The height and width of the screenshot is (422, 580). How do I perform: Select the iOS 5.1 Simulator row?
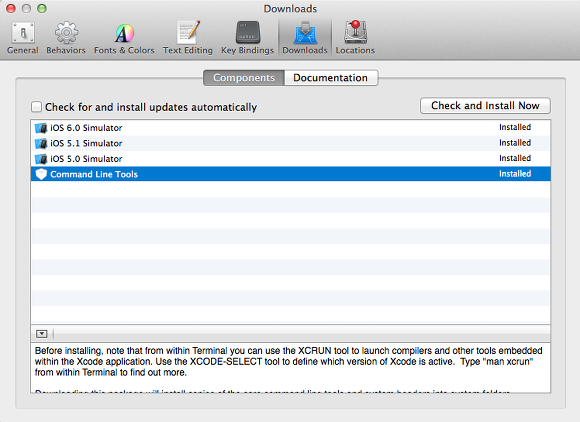coord(291,144)
